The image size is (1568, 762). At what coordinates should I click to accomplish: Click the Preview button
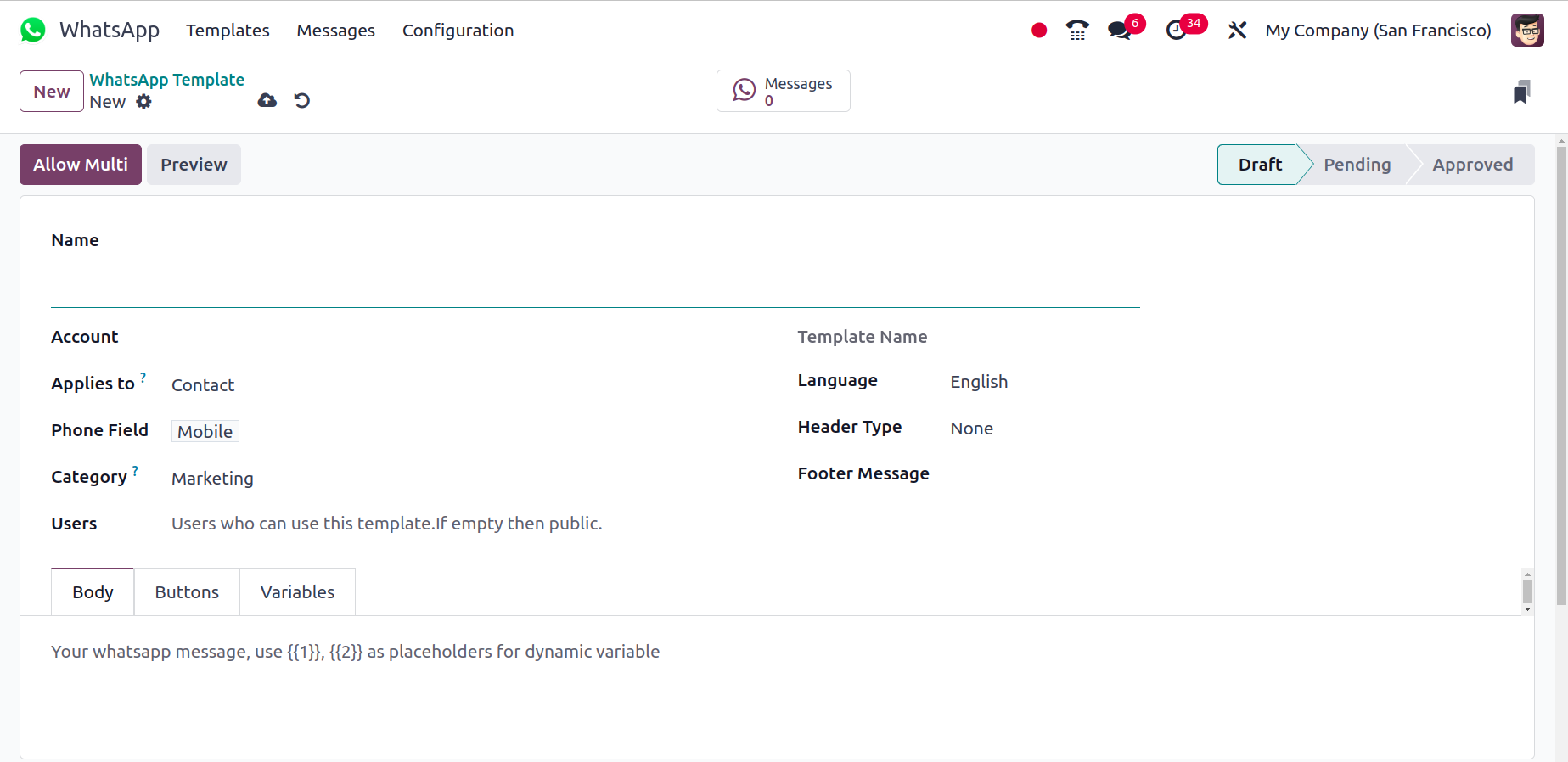pyautogui.click(x=194, y=165)
